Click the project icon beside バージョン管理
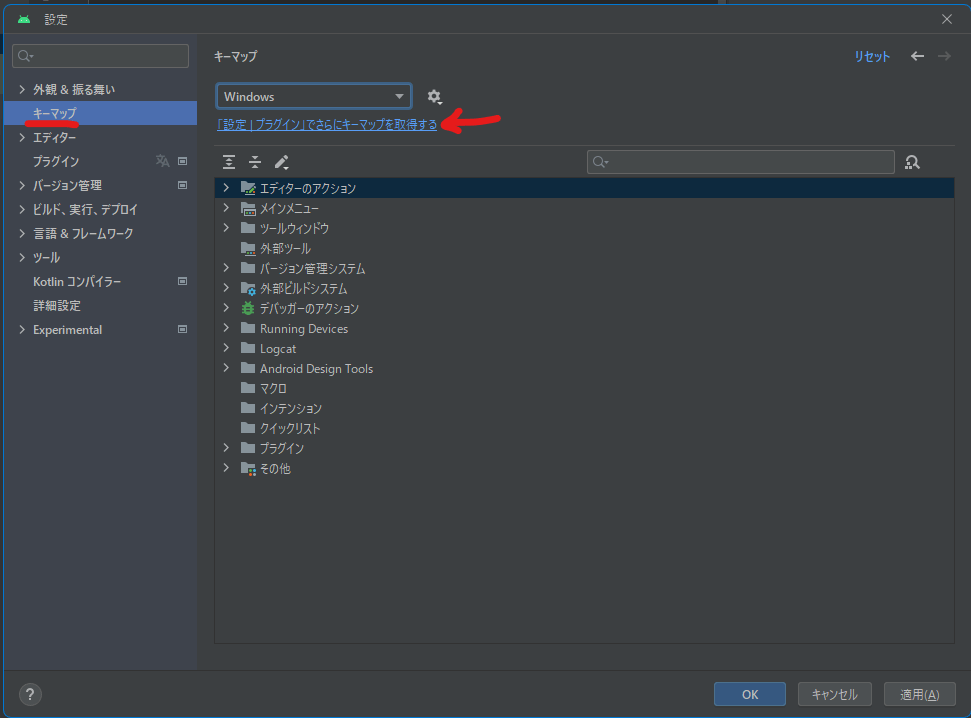The height and width of the screenshot is (718, 971). point(183,185)
